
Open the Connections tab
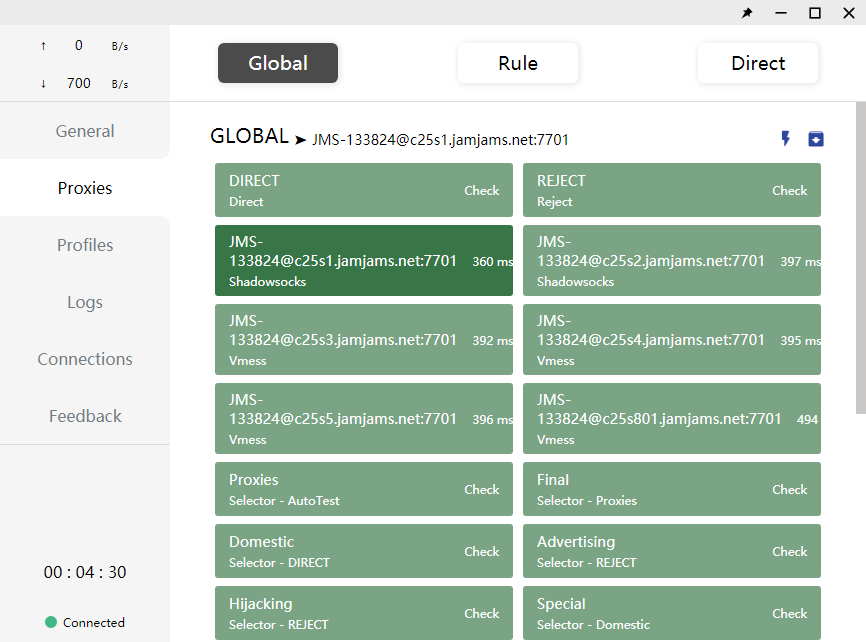tap(85, 359)
